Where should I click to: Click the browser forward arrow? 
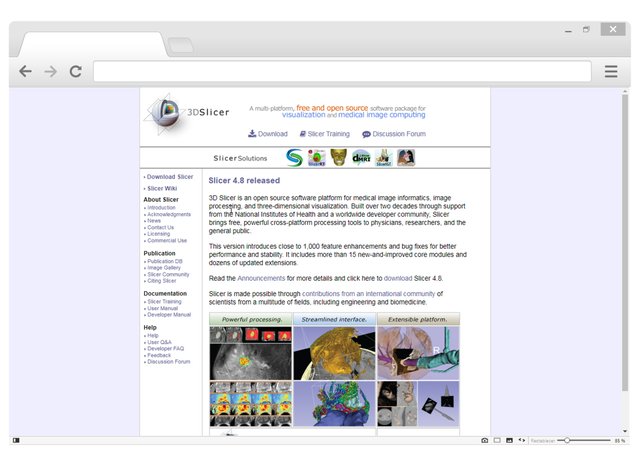click(51, 72)
